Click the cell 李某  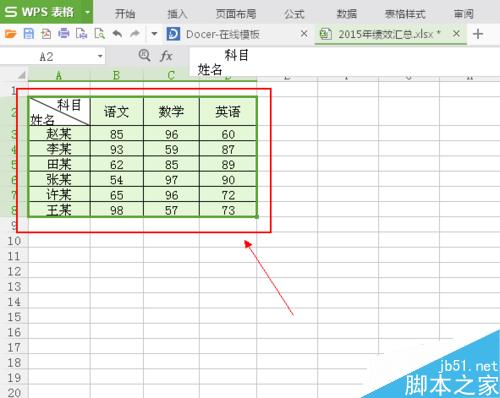pos(59,149)
